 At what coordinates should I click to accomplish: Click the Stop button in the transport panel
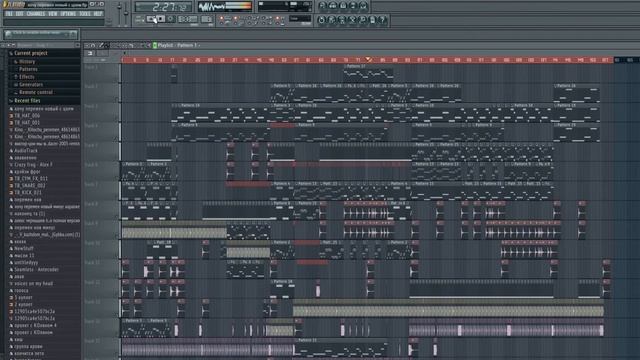[x=161, y=19]
